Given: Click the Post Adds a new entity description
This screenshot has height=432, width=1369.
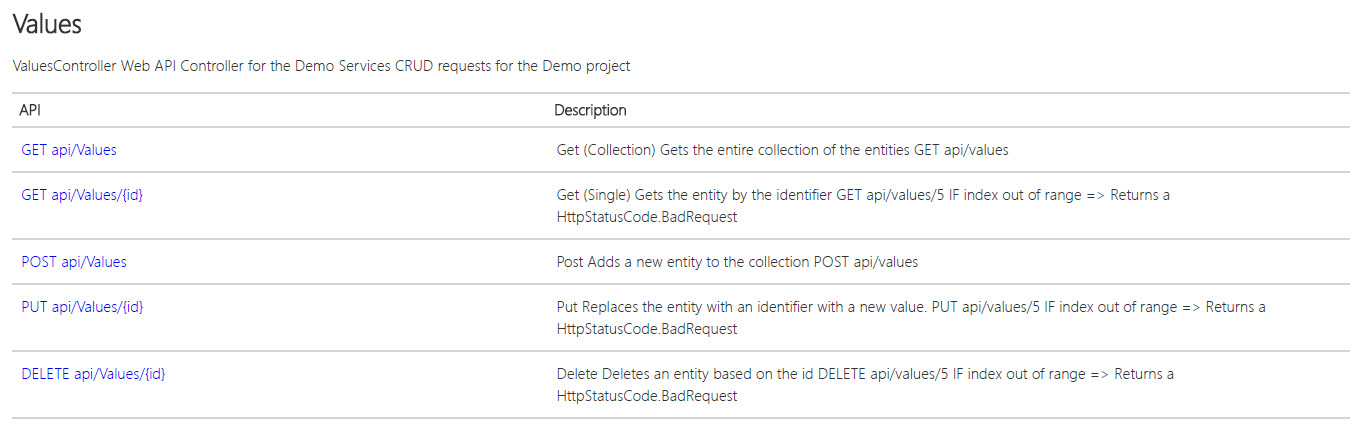Looking at the screenshot, I should click(x=737, y=262).
